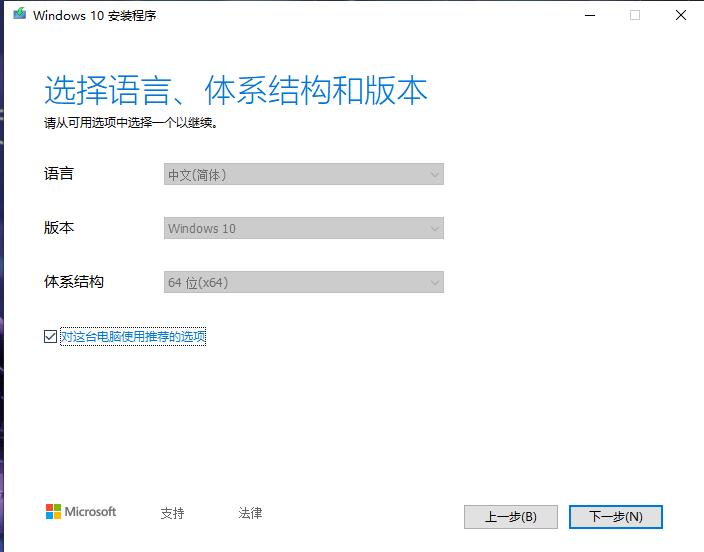The height and width of the screenshot is (552, 704).
Task: Open the 体系结构 dropdown showing 64 位(x64)
Action: pyautogui.click(x=304, y=282)
